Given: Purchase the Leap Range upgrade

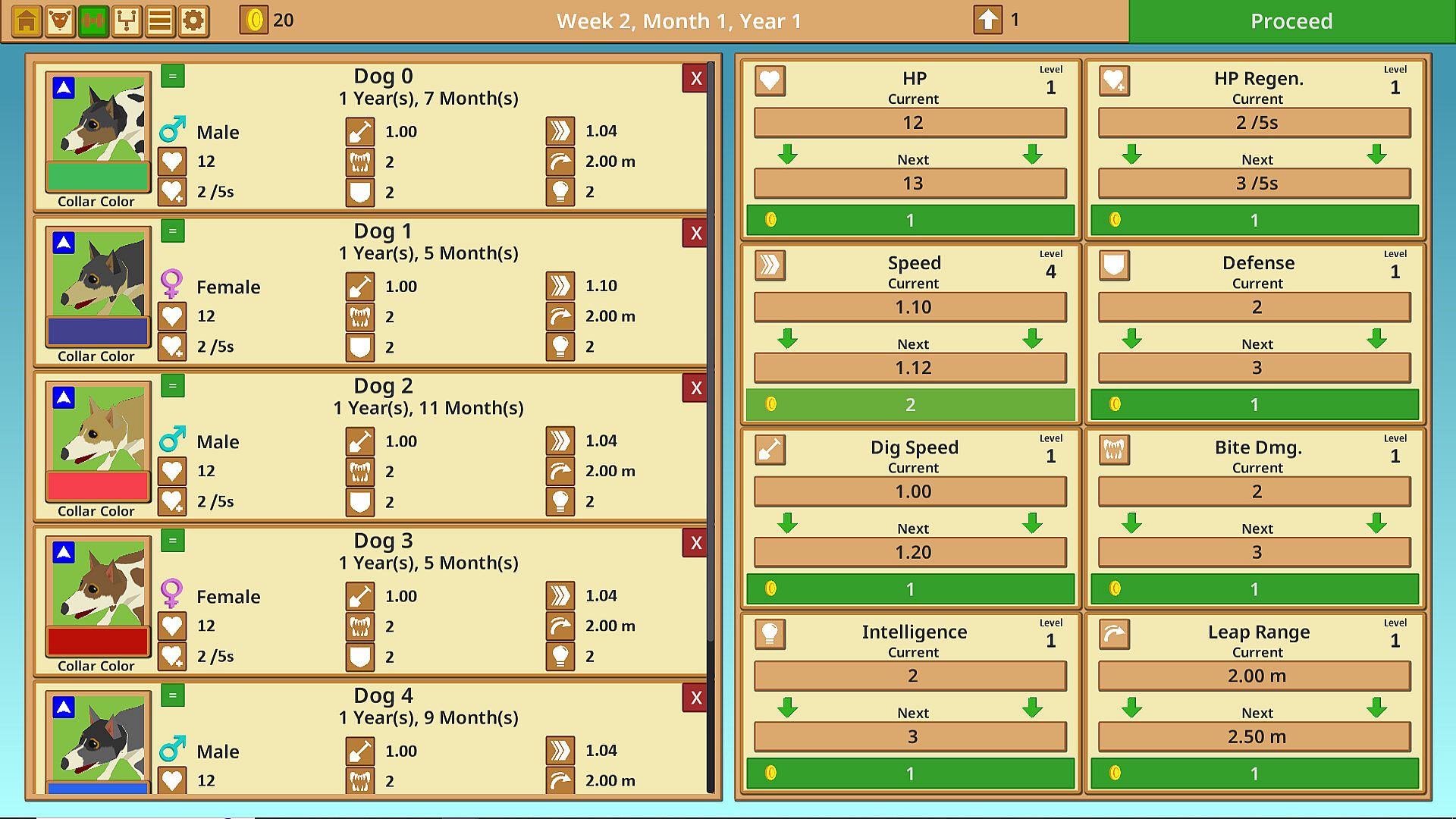Looking at the screenshot, I should 1254,773.
